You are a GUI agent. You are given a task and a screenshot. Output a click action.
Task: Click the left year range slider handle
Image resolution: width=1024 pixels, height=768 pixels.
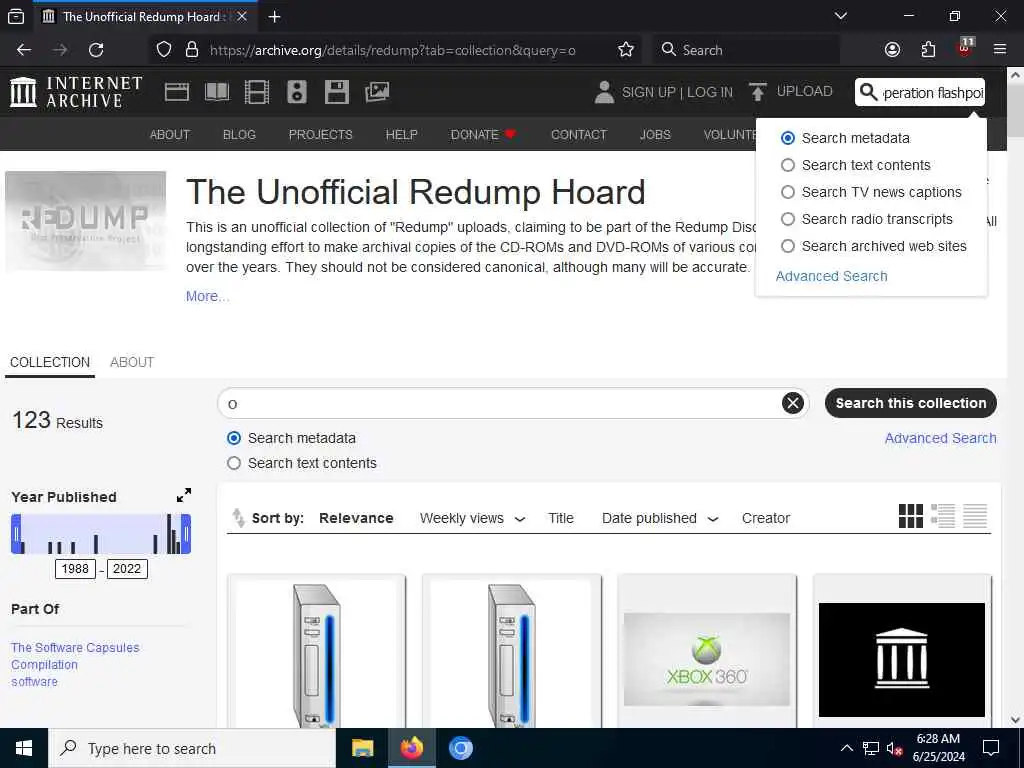coord(16,534)
